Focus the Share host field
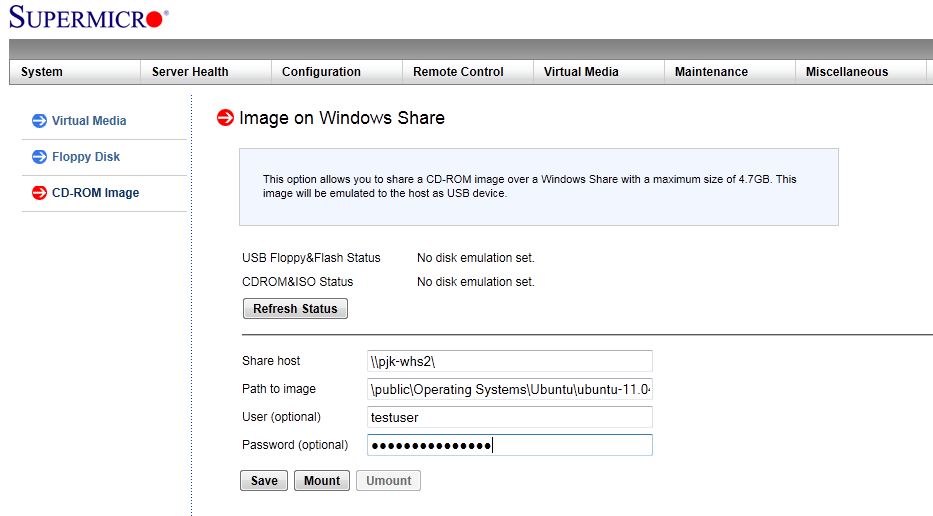Image resolution: width=933 pixels, height=516 pixels. point(510,361)
